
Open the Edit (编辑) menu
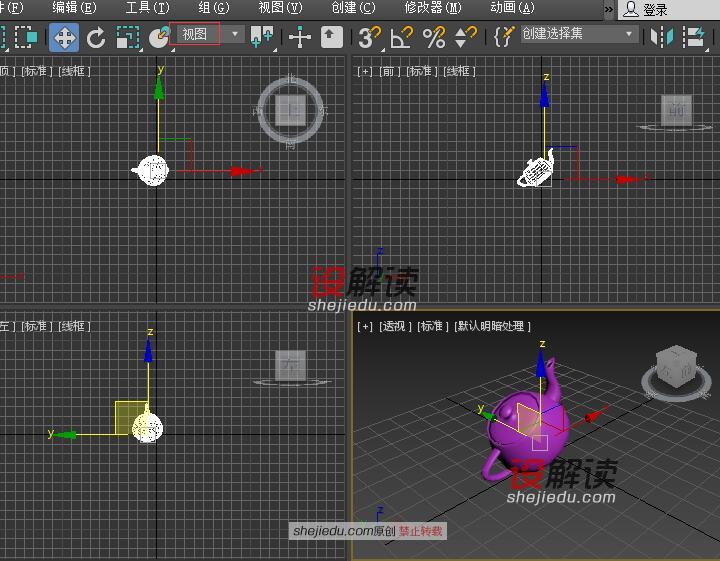coord(74,8)
